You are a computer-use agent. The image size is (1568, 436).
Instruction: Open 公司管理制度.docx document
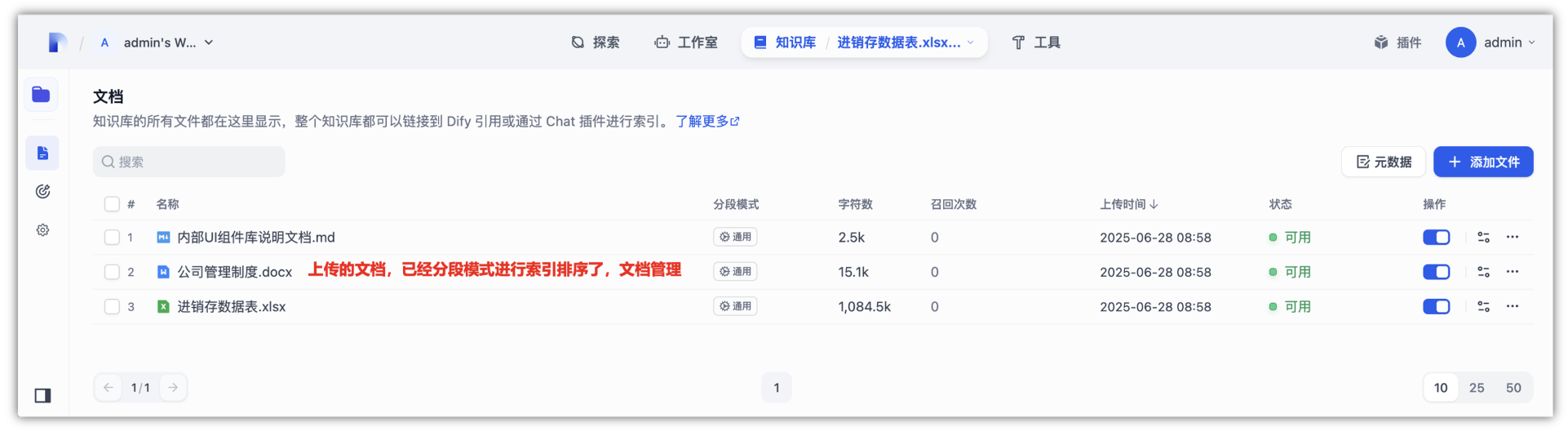click(x=235, y=272)
